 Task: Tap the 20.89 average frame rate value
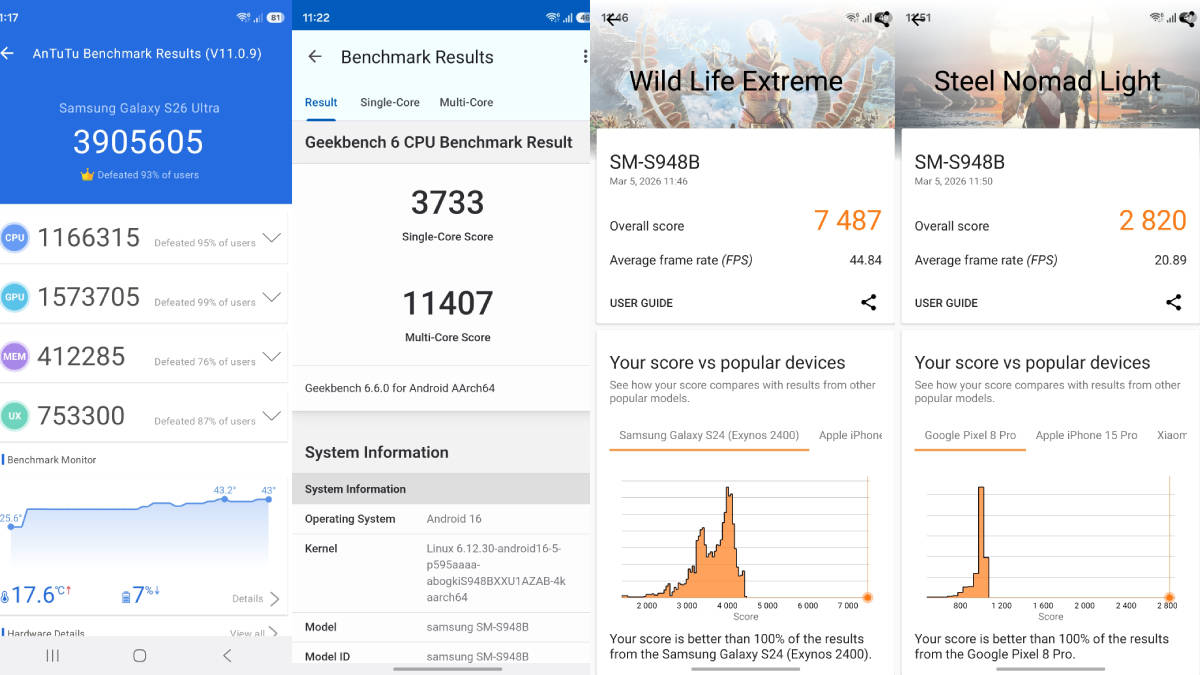[1170, 260]
